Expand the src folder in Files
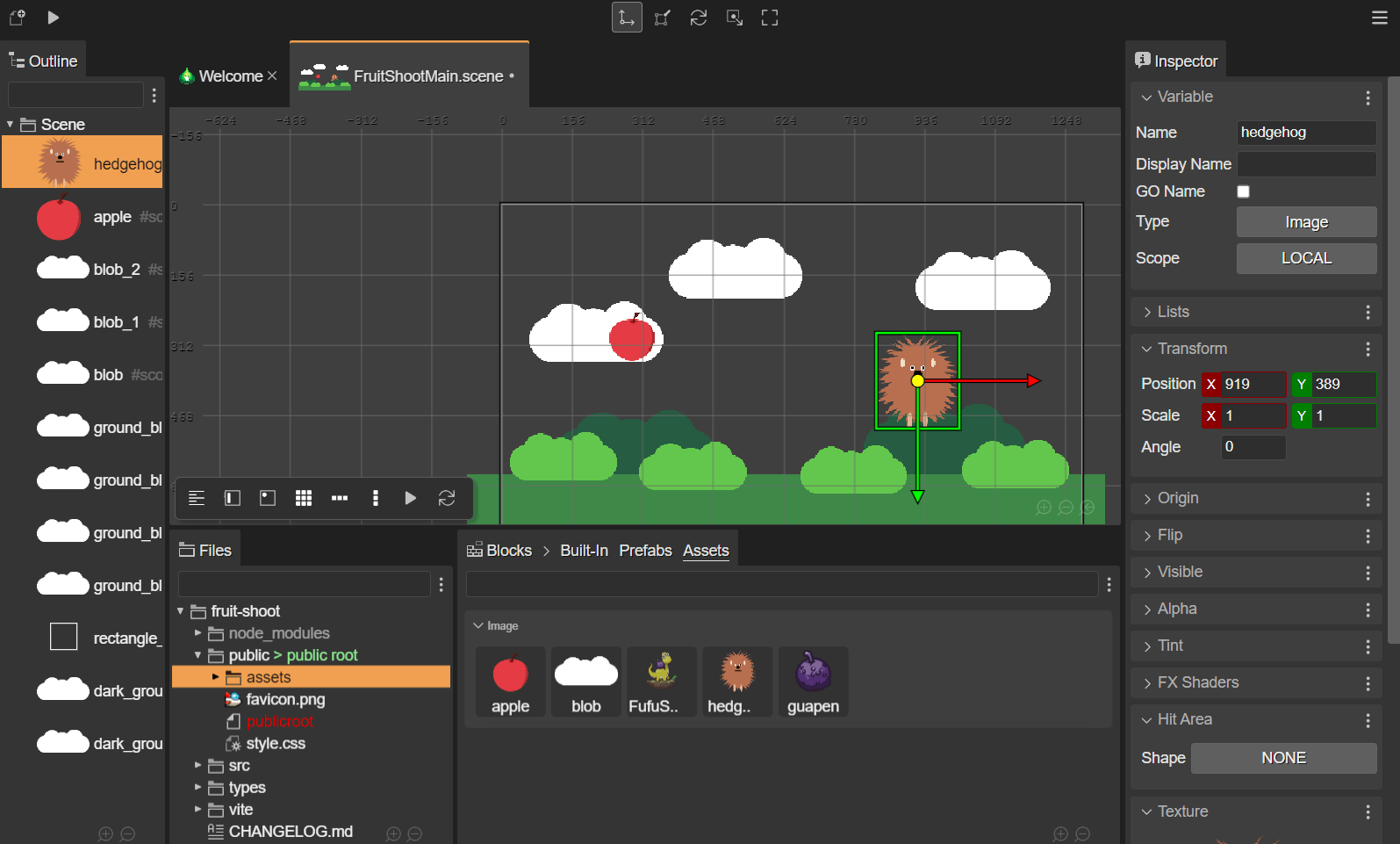Viewport: 1400px width, 844px height. coord(239,766)
